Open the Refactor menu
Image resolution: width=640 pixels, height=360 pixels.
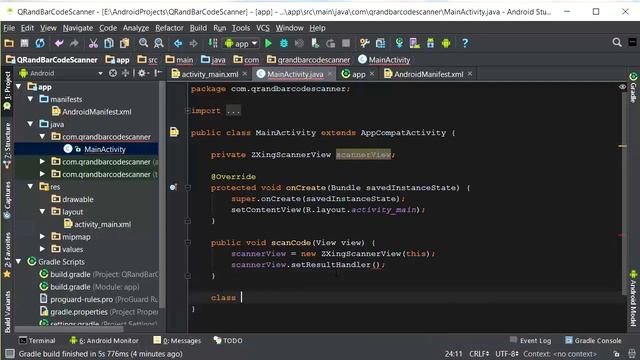click(169, 28)
